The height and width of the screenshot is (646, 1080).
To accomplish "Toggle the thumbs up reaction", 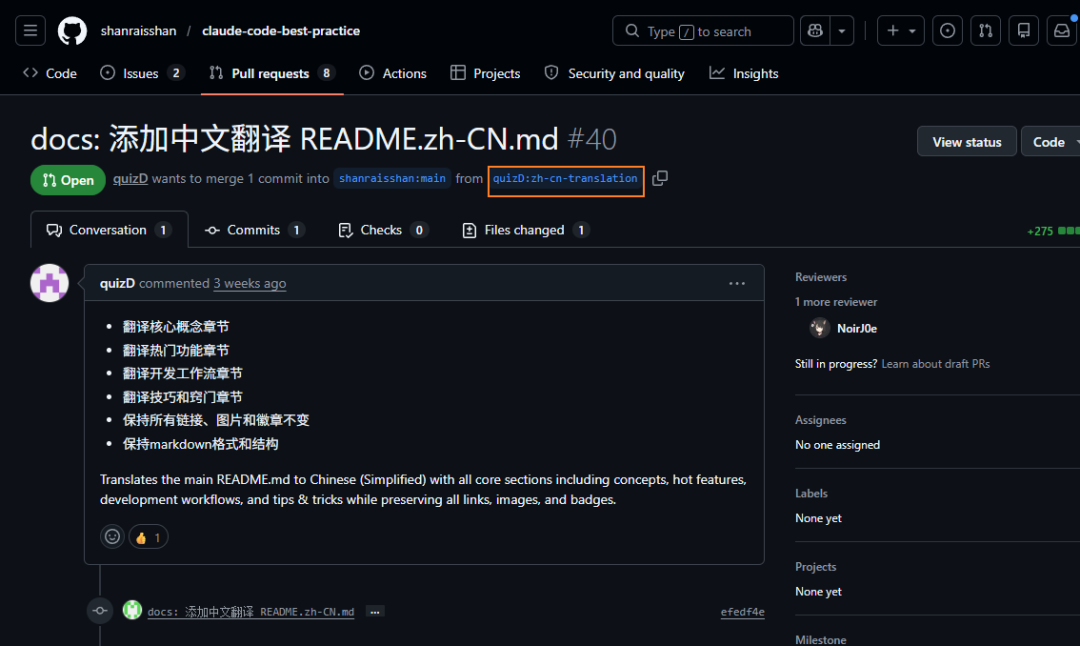I will coord(148,537).
